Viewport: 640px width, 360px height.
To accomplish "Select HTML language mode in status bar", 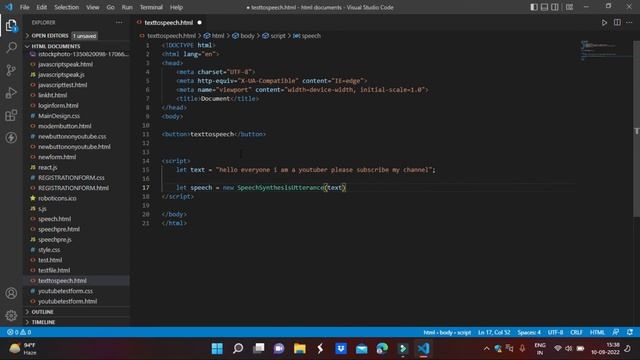I will click(597, 332).
